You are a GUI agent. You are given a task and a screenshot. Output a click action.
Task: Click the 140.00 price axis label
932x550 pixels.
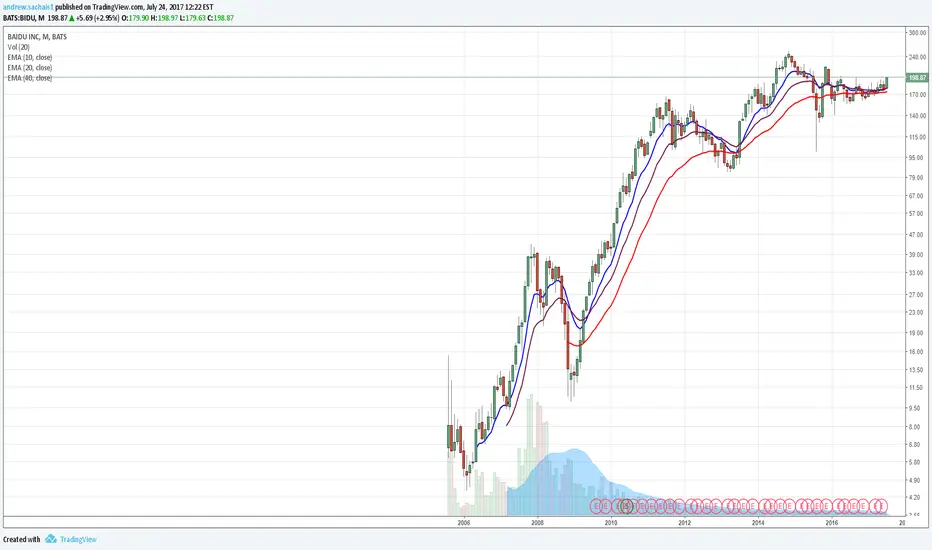click(917, 116)
